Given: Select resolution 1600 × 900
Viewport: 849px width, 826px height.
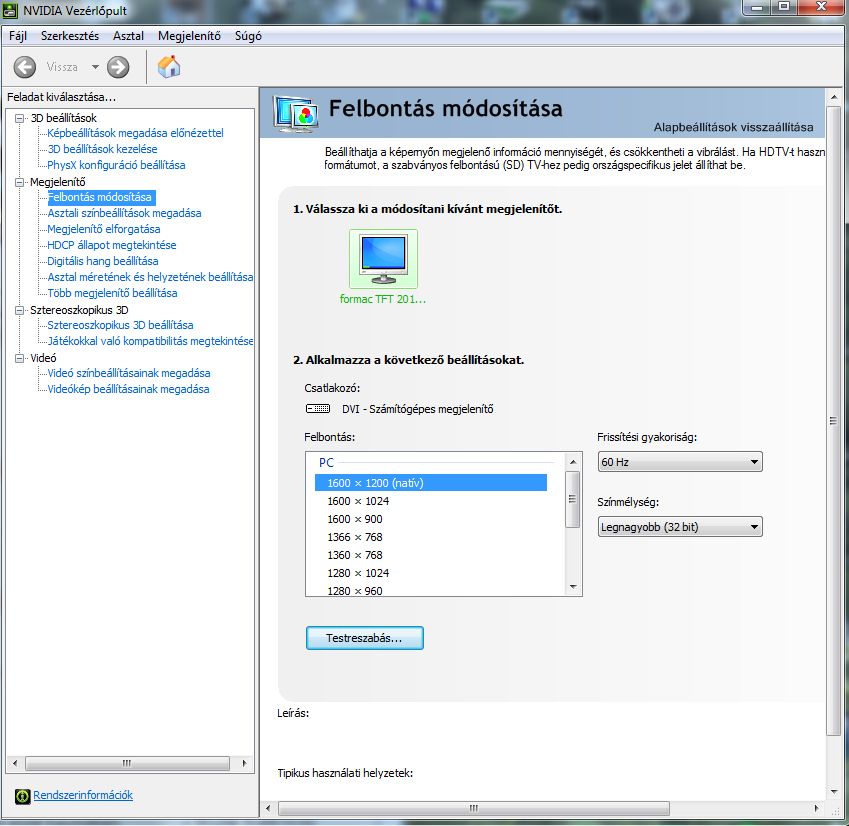Looking at the screenshot, I should pyautogui.click(x=355, y=519).
